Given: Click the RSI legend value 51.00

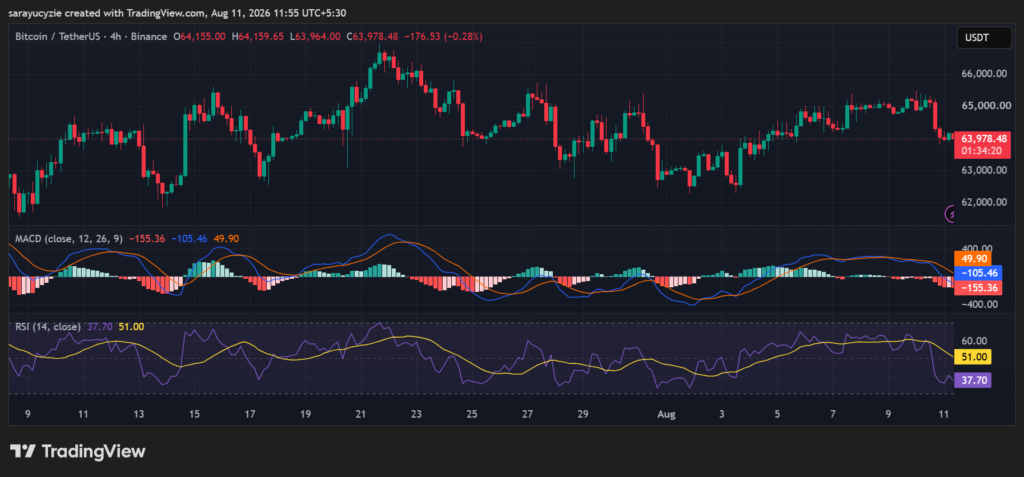Looking at the screenshot, I should click(131, 327).
